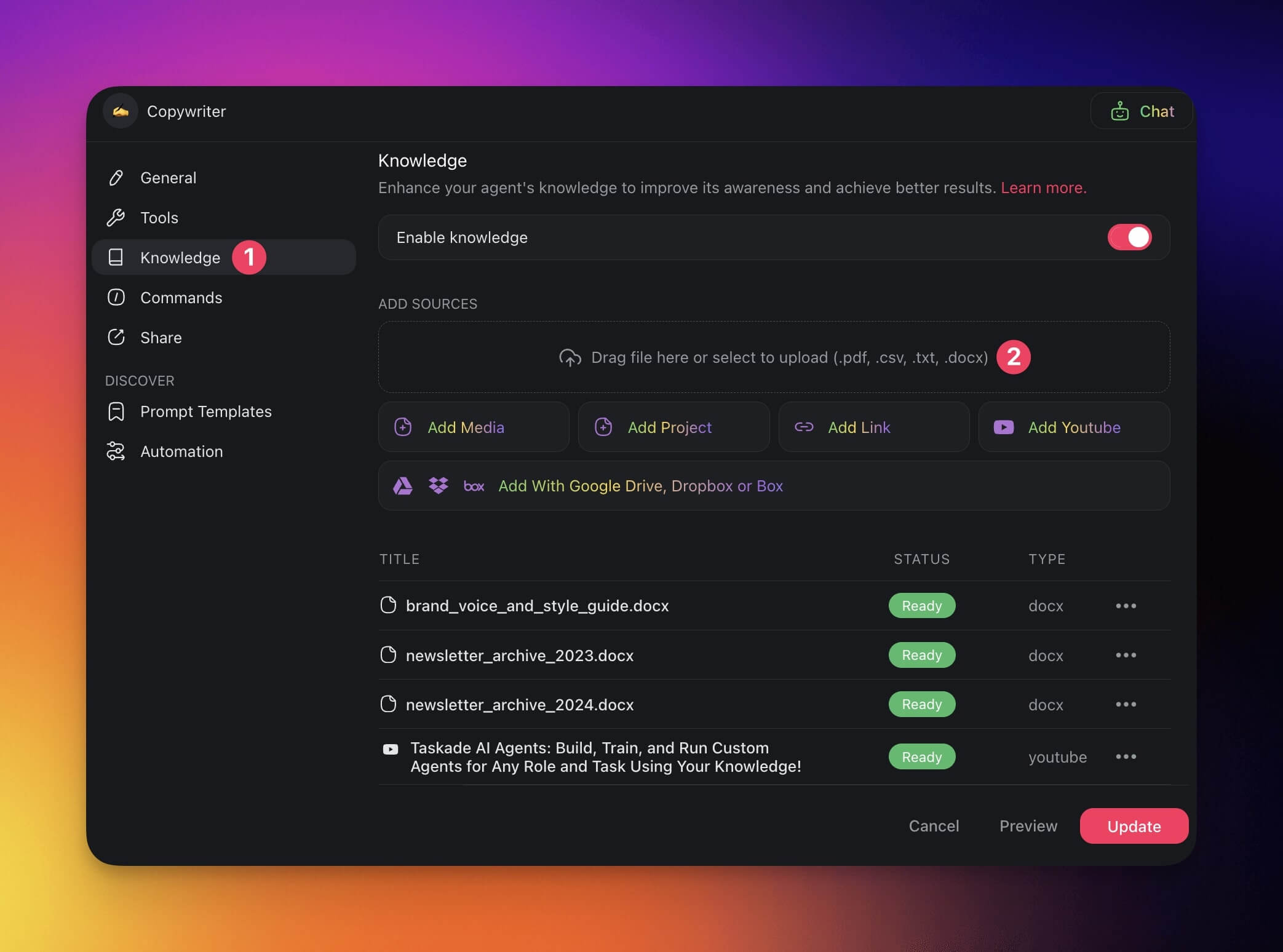
Task: Click the Box logo icon
Action: pyautogui.click(x=474, y=486)
